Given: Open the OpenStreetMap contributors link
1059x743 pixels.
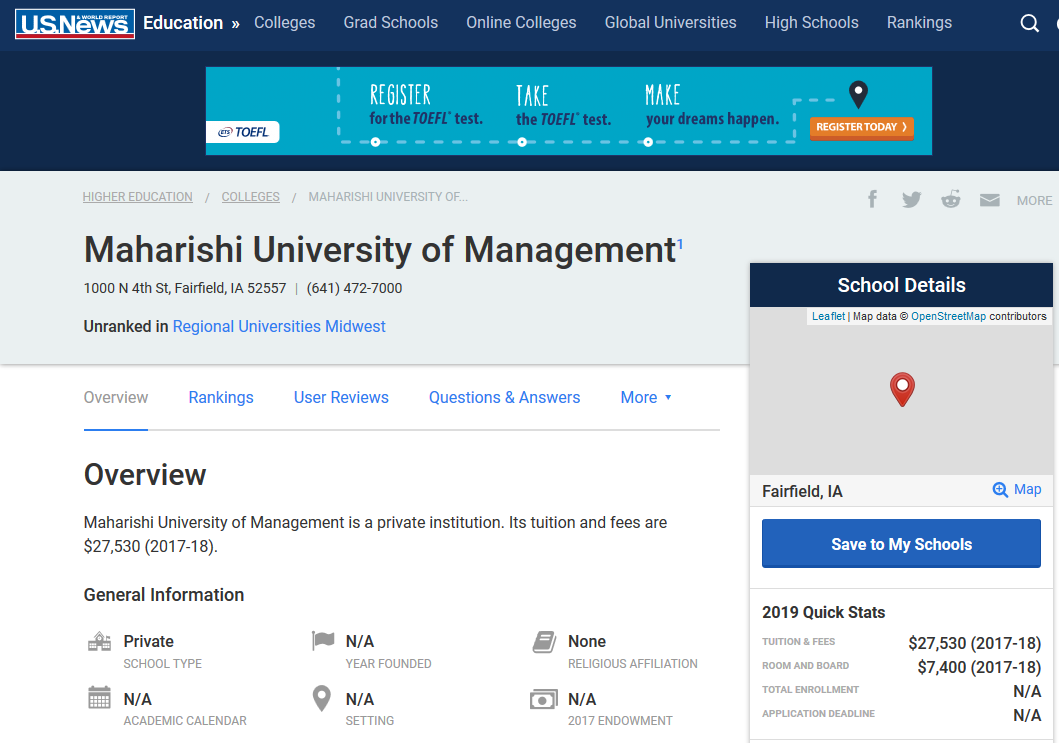Looking at the screenshot, I should tap(948, 316).
